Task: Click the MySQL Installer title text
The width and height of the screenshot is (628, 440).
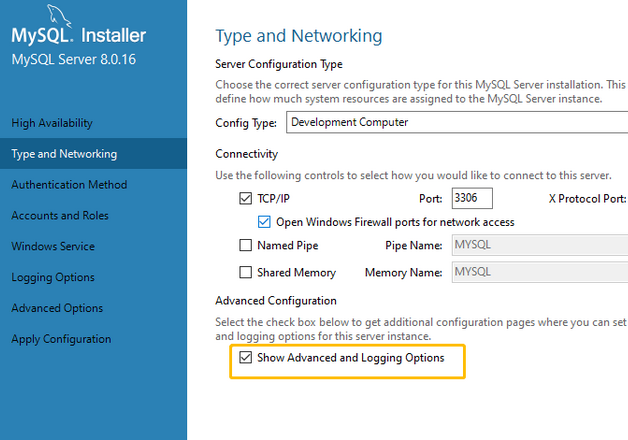Action: click(x=79, y=35)
